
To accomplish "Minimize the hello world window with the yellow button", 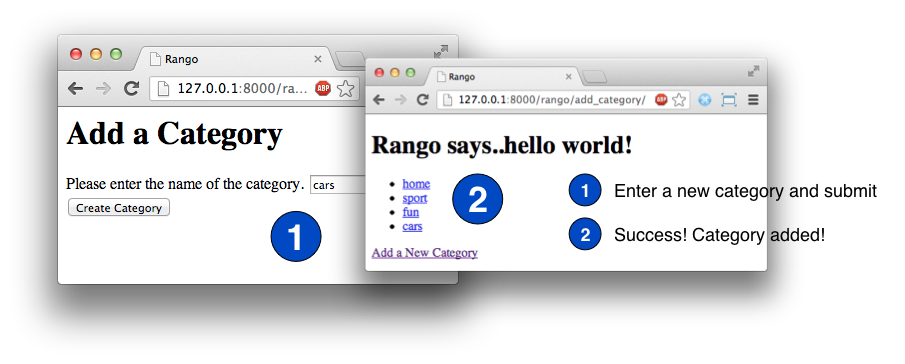I will click(395, 73).
